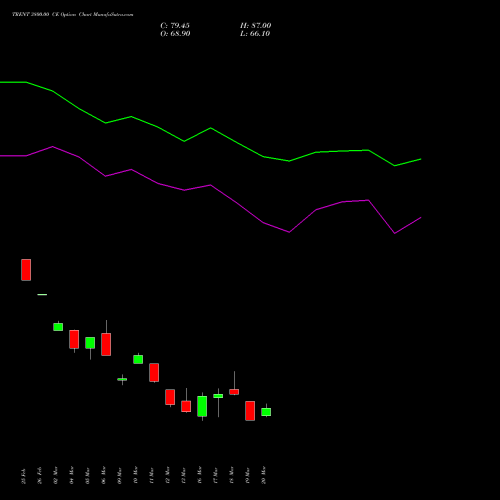The image size is (500, 500).
Task: Click the 17 Mar date label
Action: (215, 476)
